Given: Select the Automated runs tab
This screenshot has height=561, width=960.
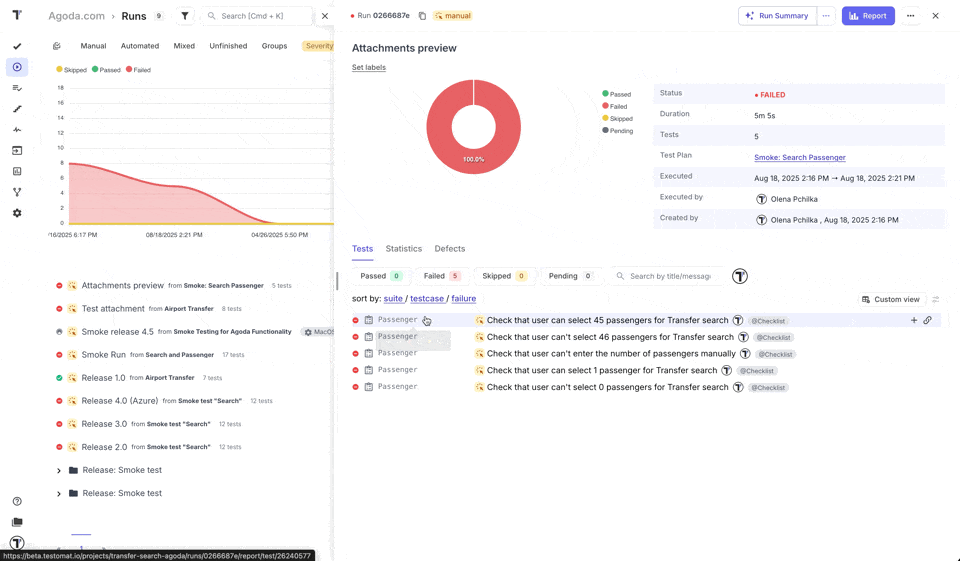Looking at the screenshot, I should coord(140,46).
